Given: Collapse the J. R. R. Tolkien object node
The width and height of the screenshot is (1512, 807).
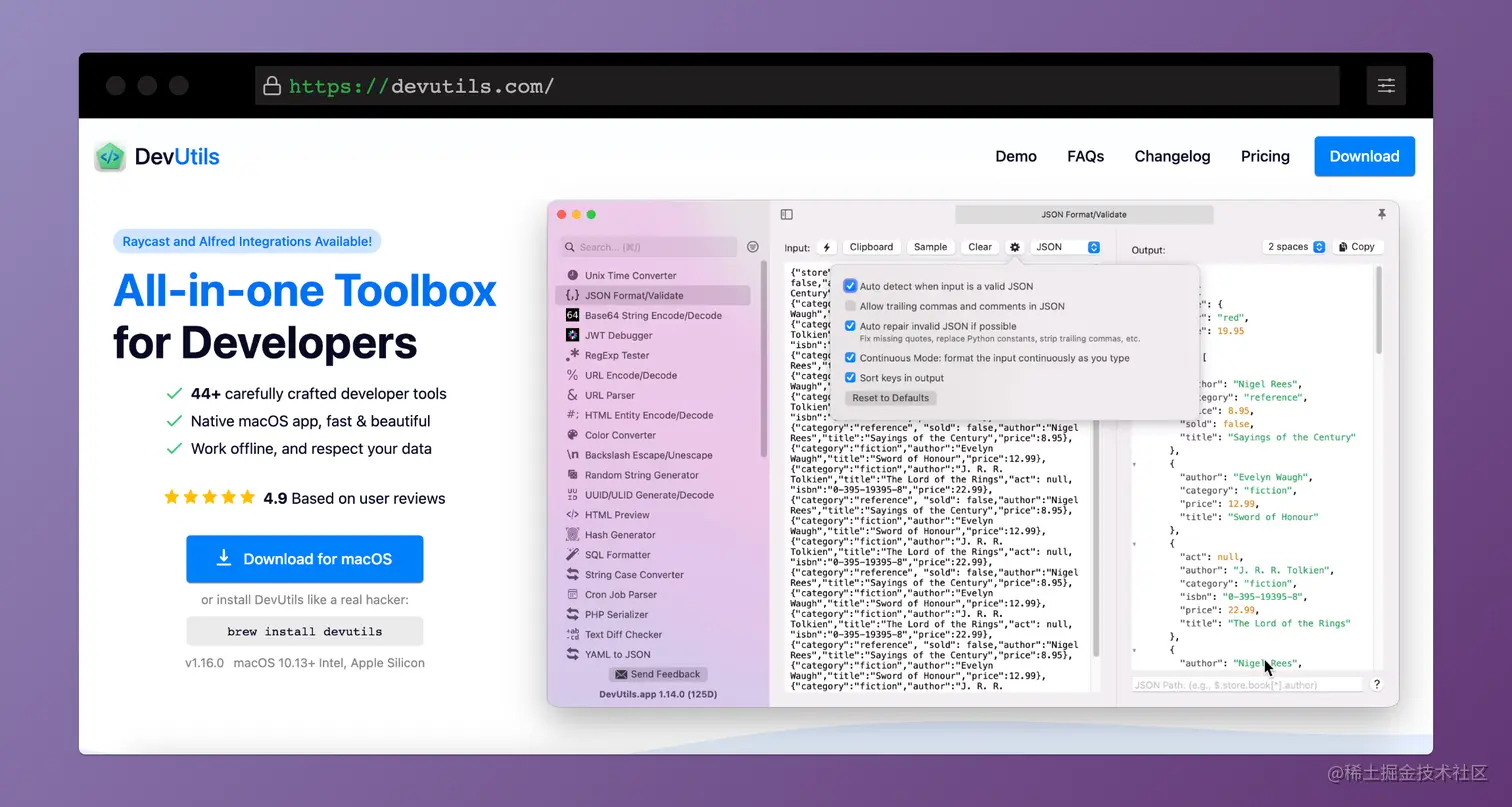Looking at the screenshot, I should click(1134, 544).
